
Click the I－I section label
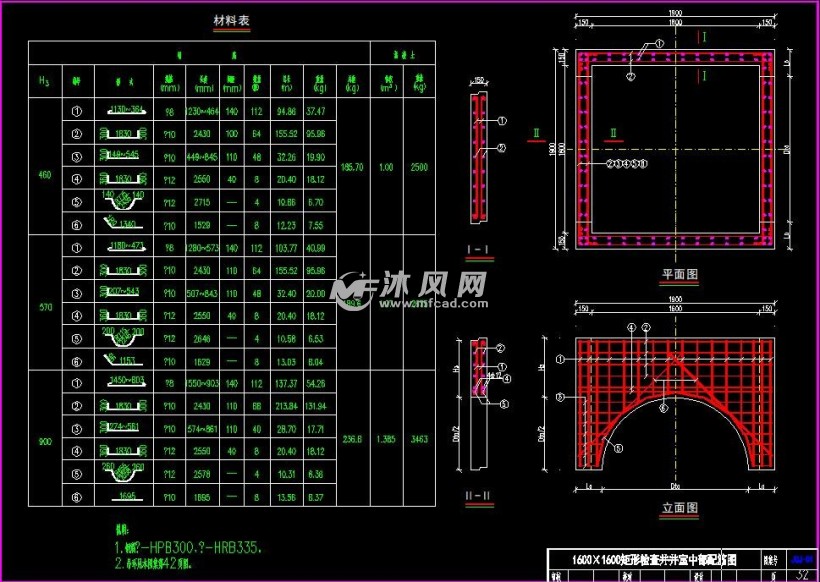pos(480,250)
